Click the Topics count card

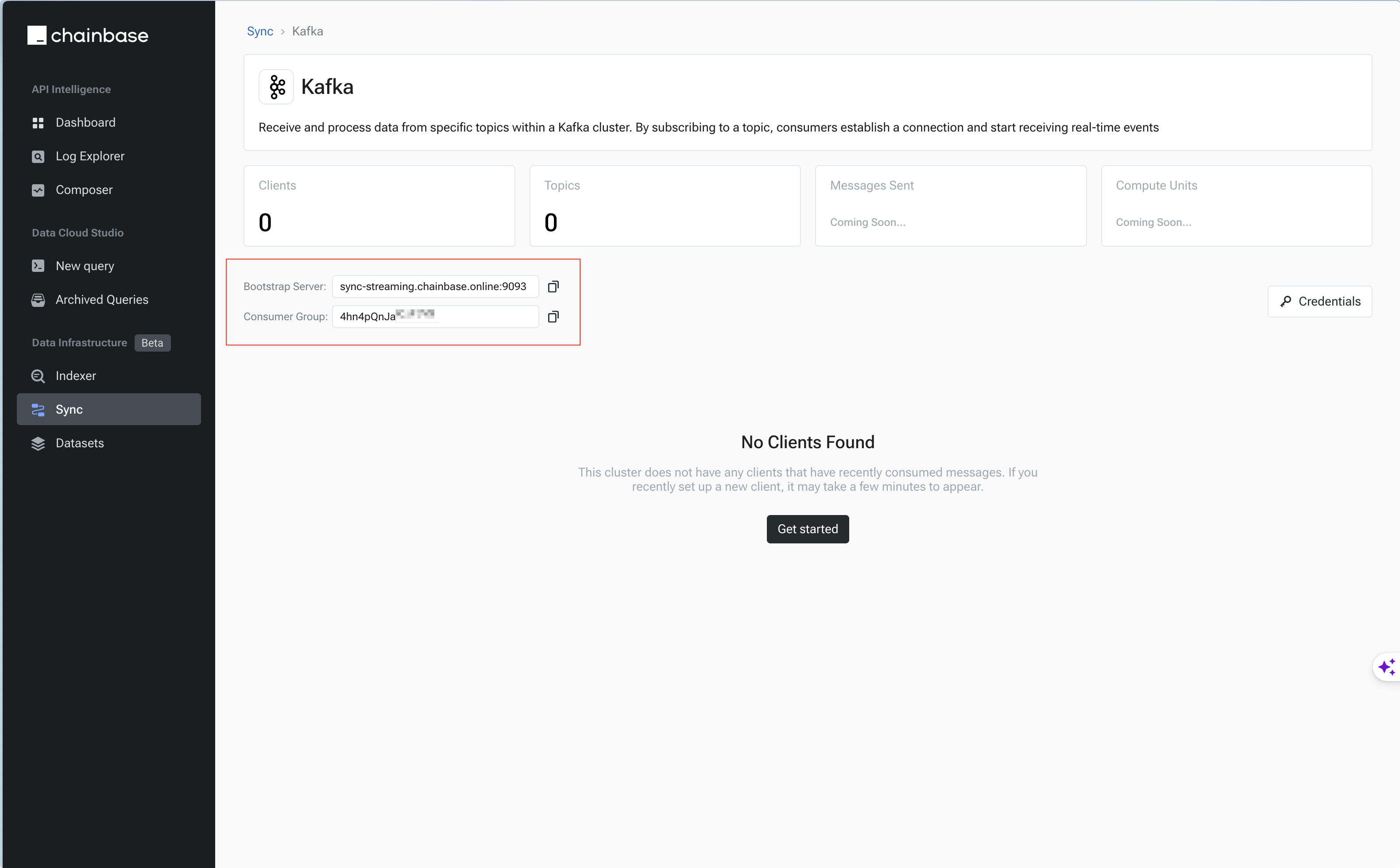click(x=665, y=206)
